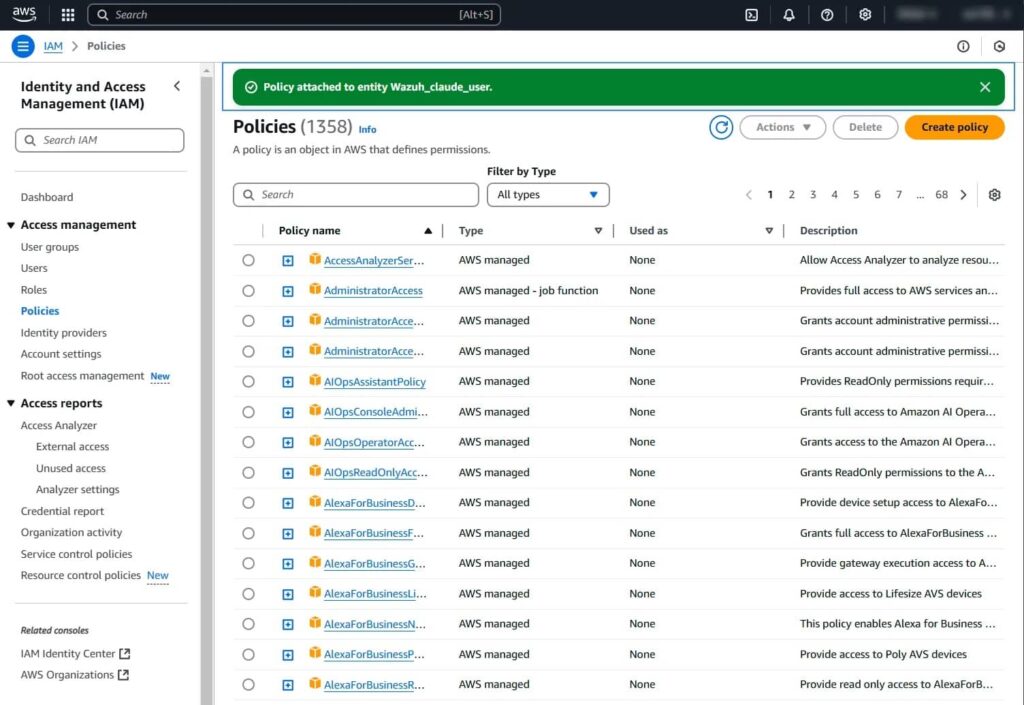
Task: Open the AccessAnalyzerServiceRolePolicy link
Action: click(x=374, y=261)
